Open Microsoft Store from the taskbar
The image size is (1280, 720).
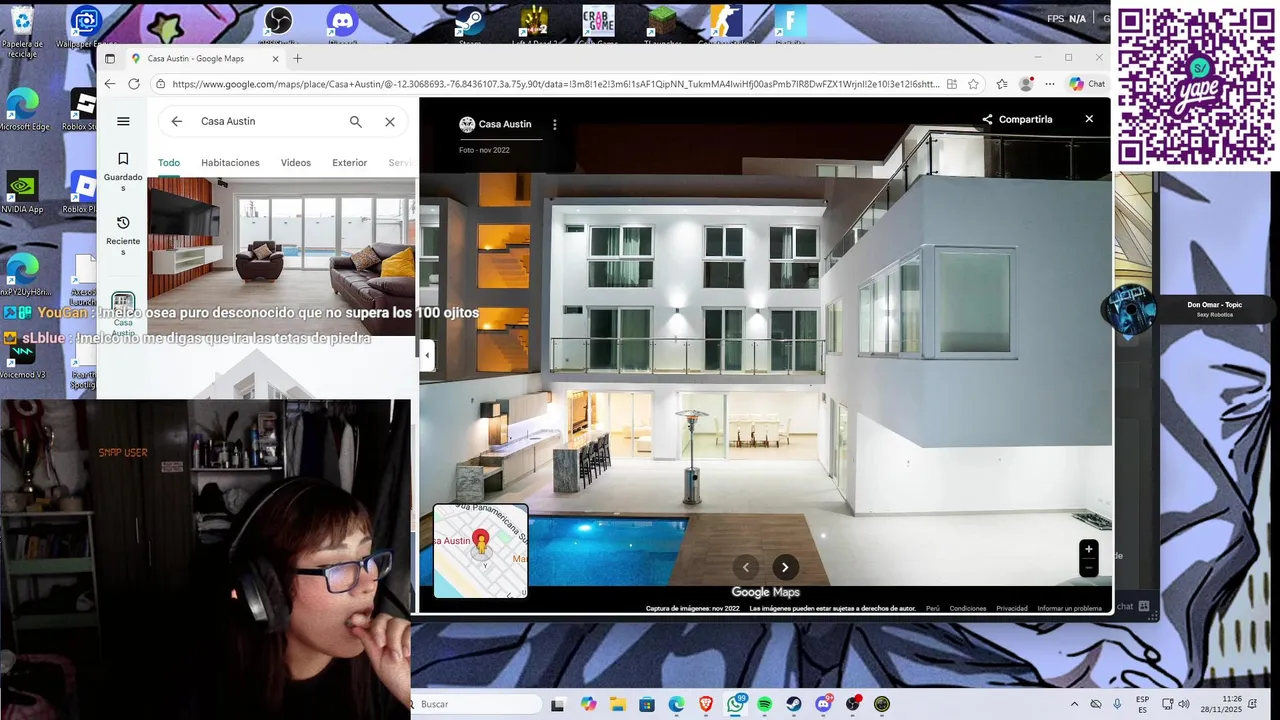pos(647,704)
